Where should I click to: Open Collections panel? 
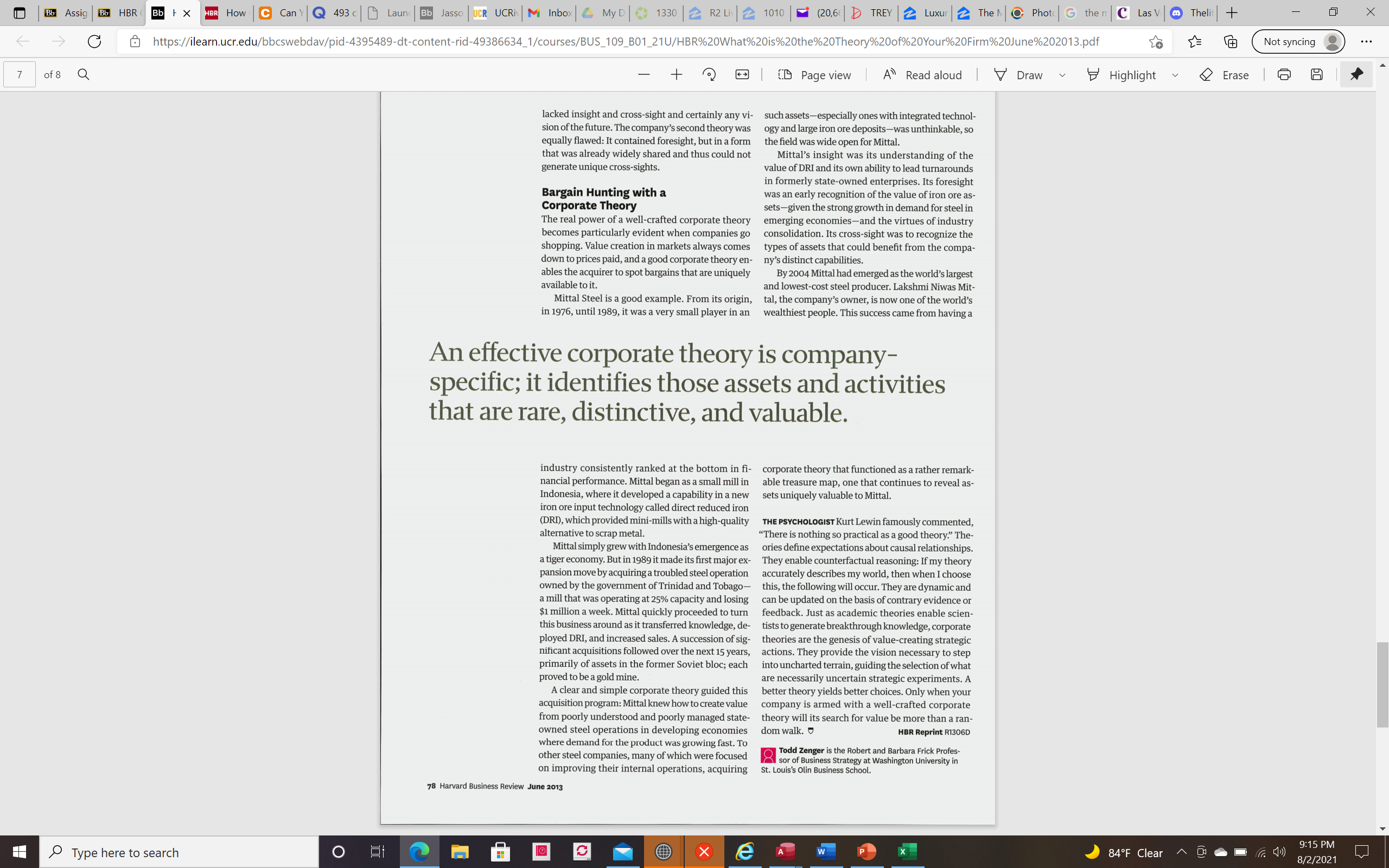pyautogui.click(x=1230, y=41)
